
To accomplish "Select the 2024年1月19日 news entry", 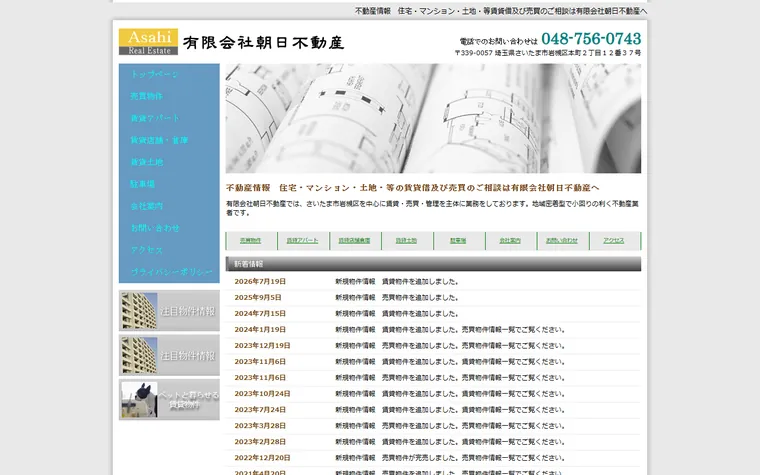I will coord(433,330).
